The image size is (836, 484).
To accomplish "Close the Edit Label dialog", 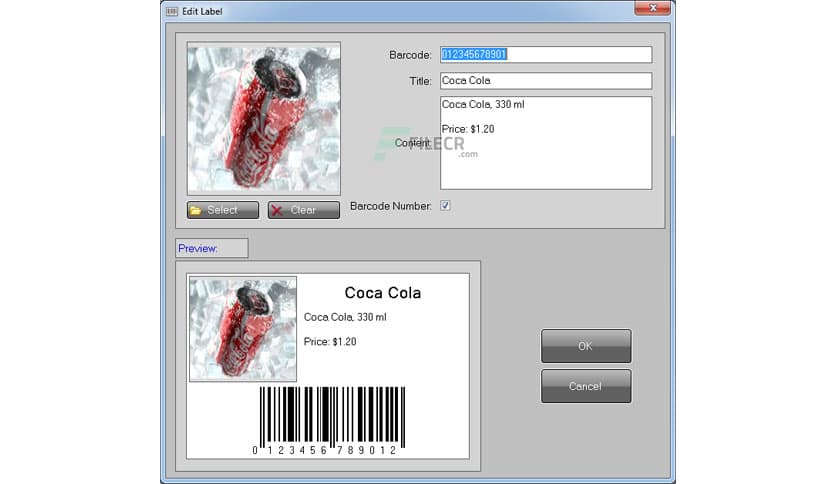I will click(x=651, y=8).
